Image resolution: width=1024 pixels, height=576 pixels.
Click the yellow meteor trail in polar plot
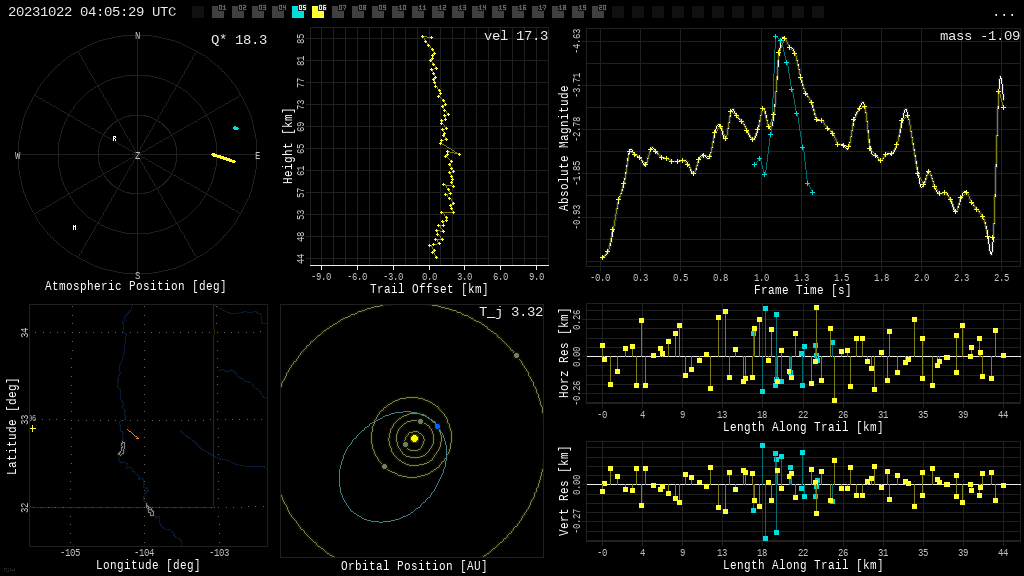click(x=224, y=158)
